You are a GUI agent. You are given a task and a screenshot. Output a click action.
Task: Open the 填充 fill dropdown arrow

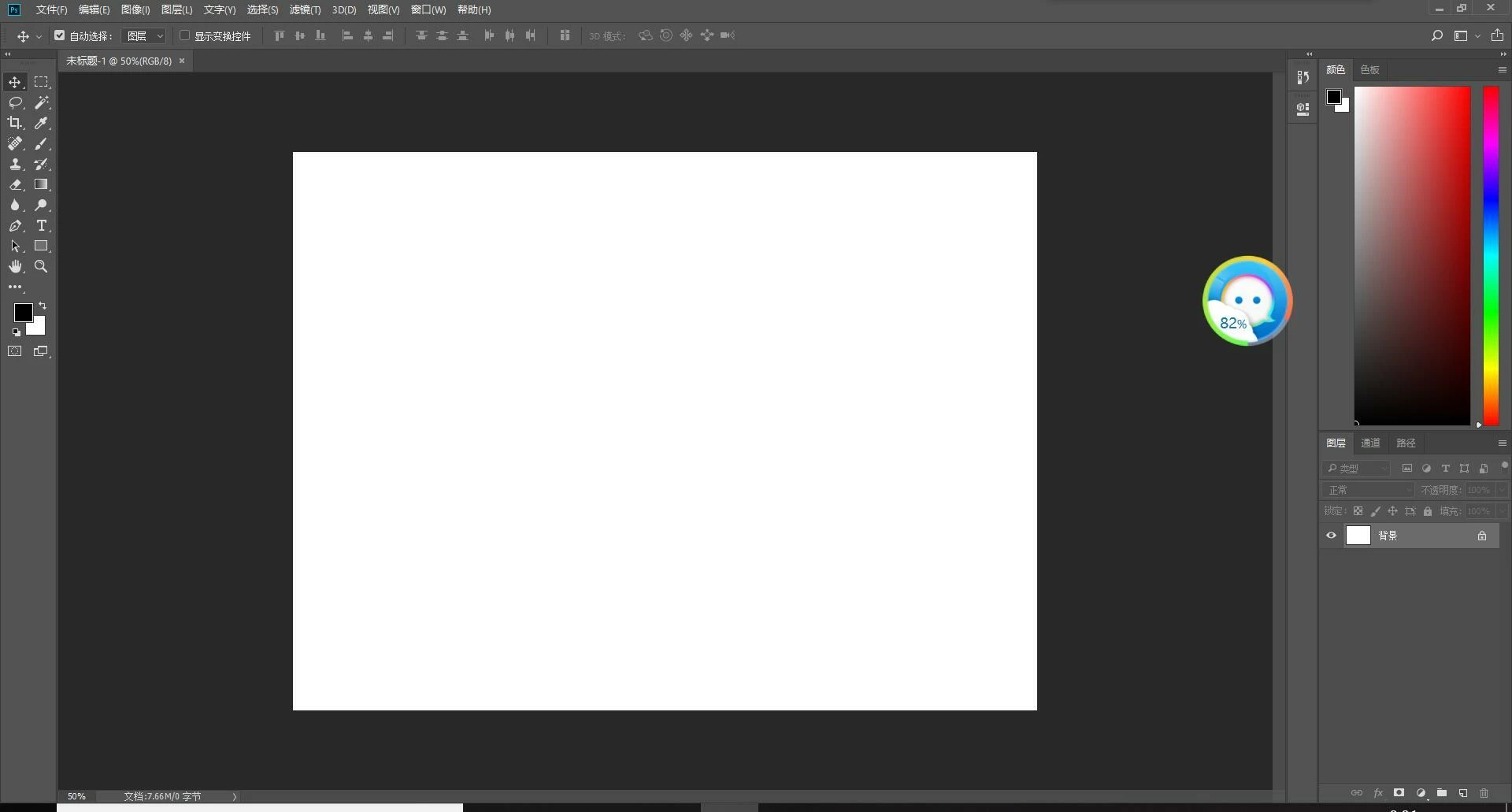point(1502,511)
